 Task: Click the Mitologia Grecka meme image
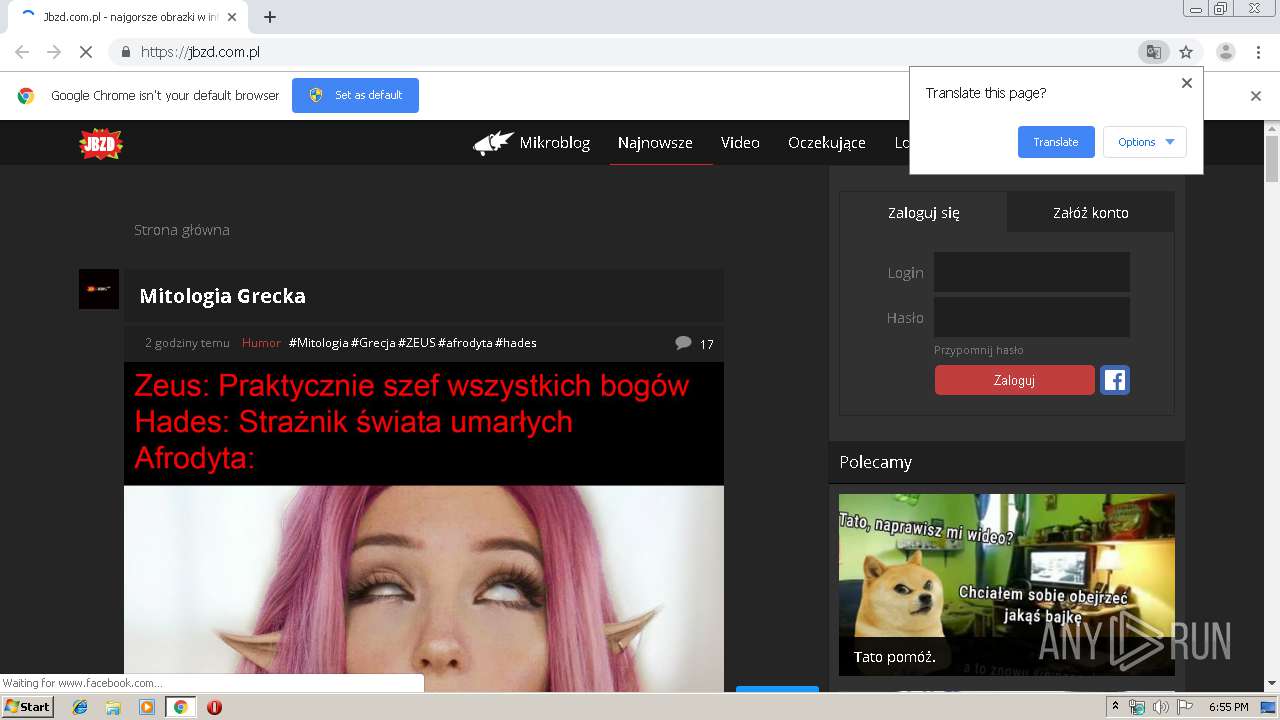tap(424, 527)
